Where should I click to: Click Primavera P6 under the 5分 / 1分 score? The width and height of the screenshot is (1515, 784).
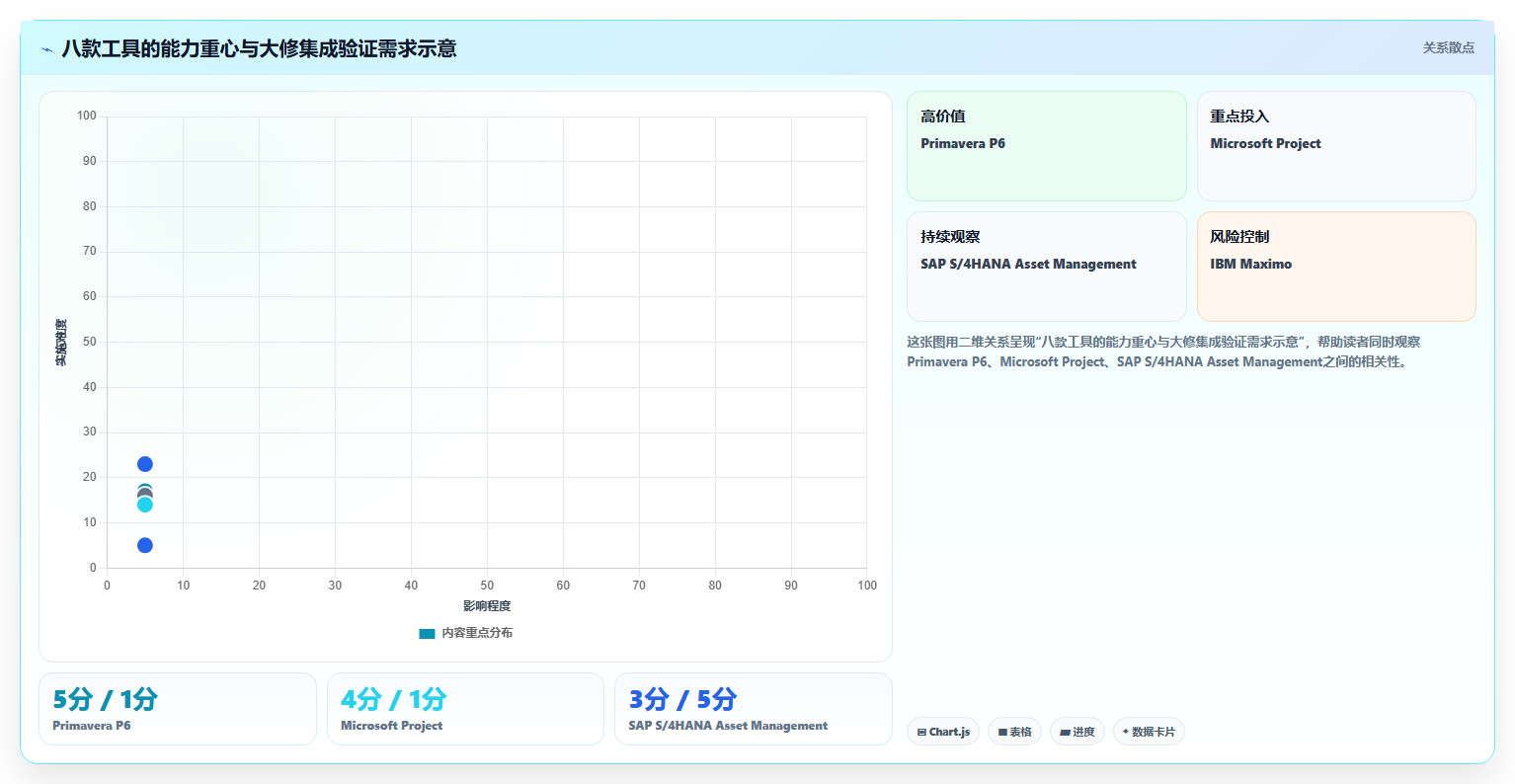tap(92, 726)
